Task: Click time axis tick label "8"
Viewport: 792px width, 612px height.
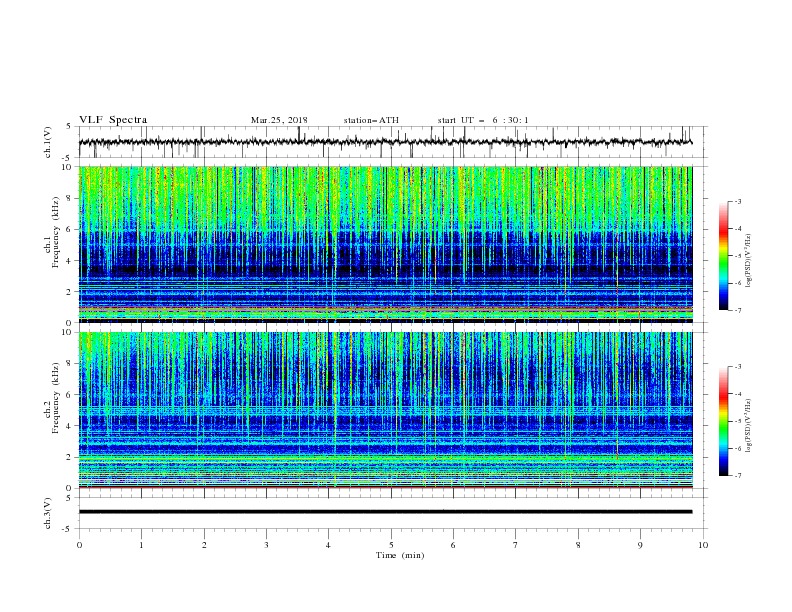Action: (578, 545)
